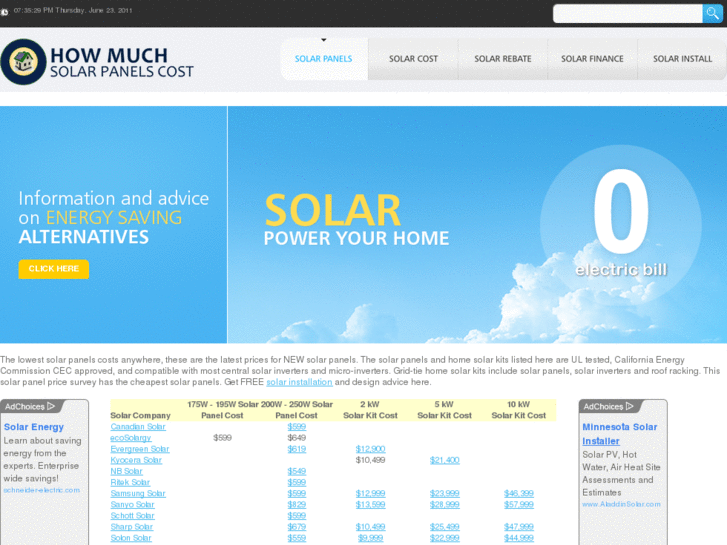Open the NB Solar link
This screenshot has width=727, height=545.
tap(126, 471)
